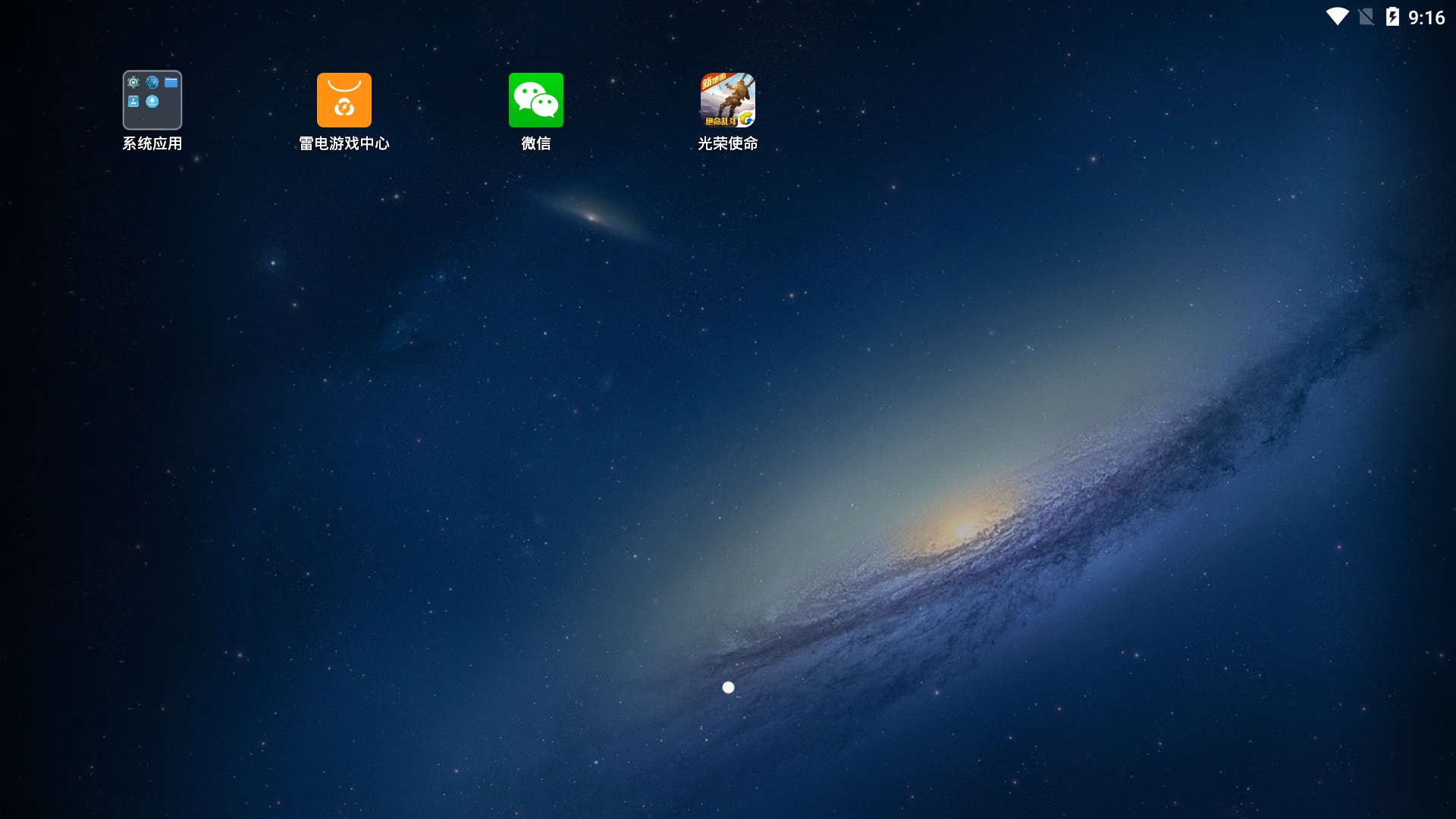Click the settings gear mini icon in folder

click(x=133, y=83)
